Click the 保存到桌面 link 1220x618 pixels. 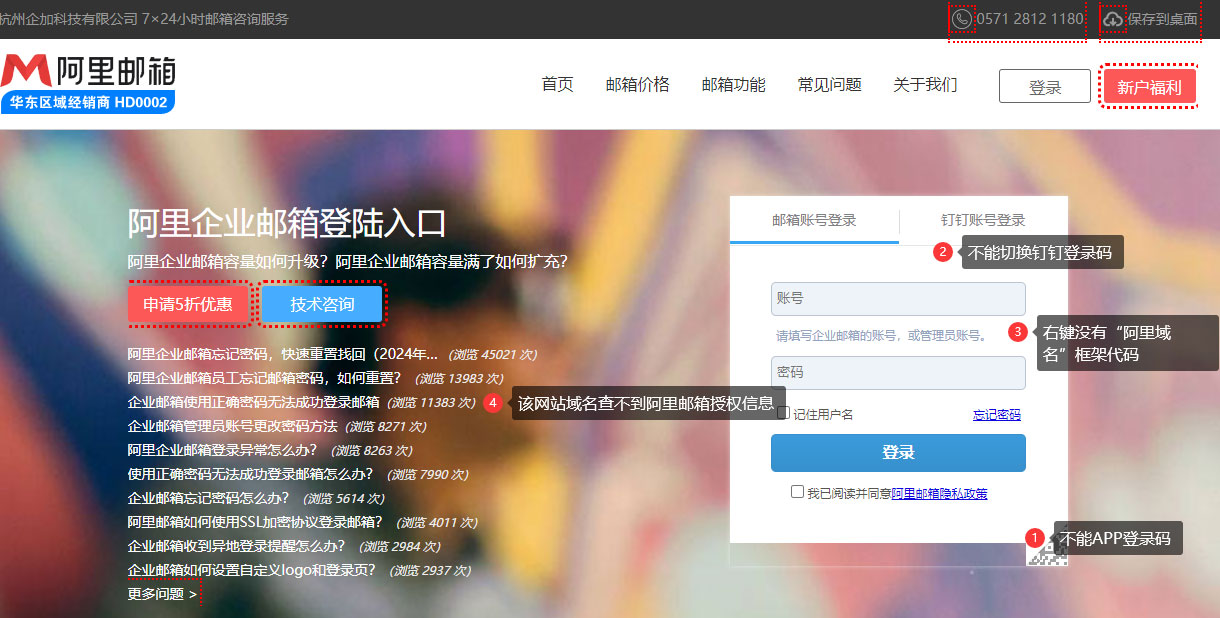[1162, 19]
